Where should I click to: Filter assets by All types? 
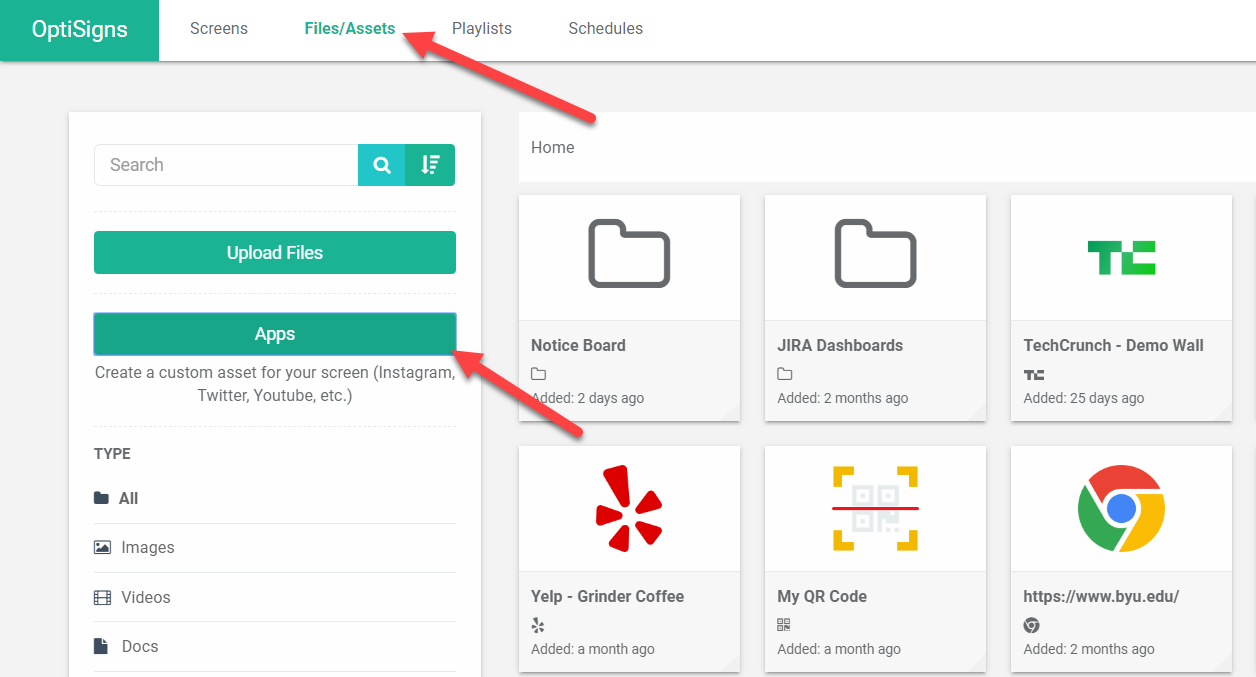(128, 498)
